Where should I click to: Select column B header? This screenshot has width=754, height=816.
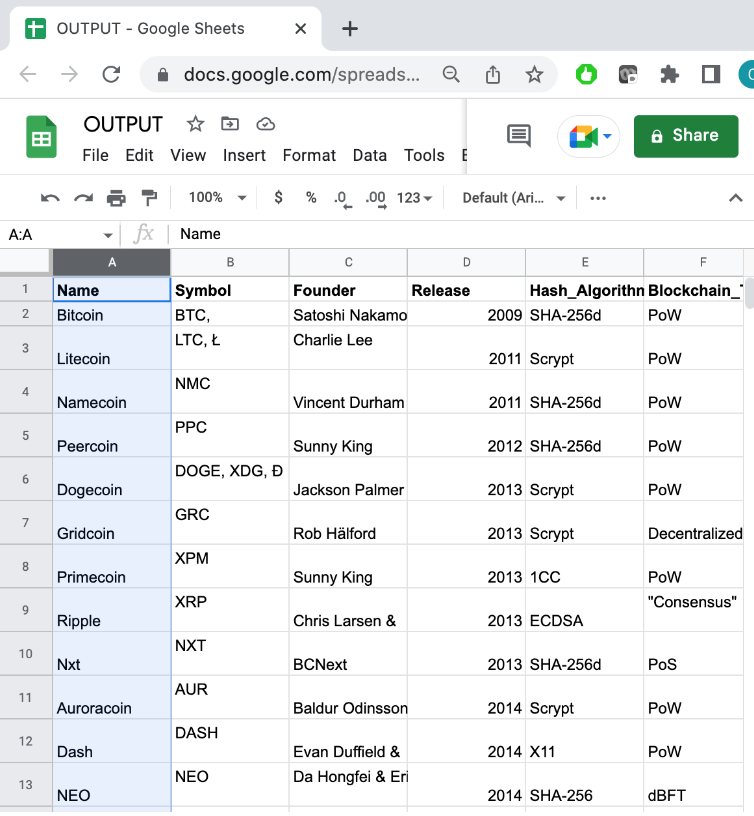(x=230, y=262)
